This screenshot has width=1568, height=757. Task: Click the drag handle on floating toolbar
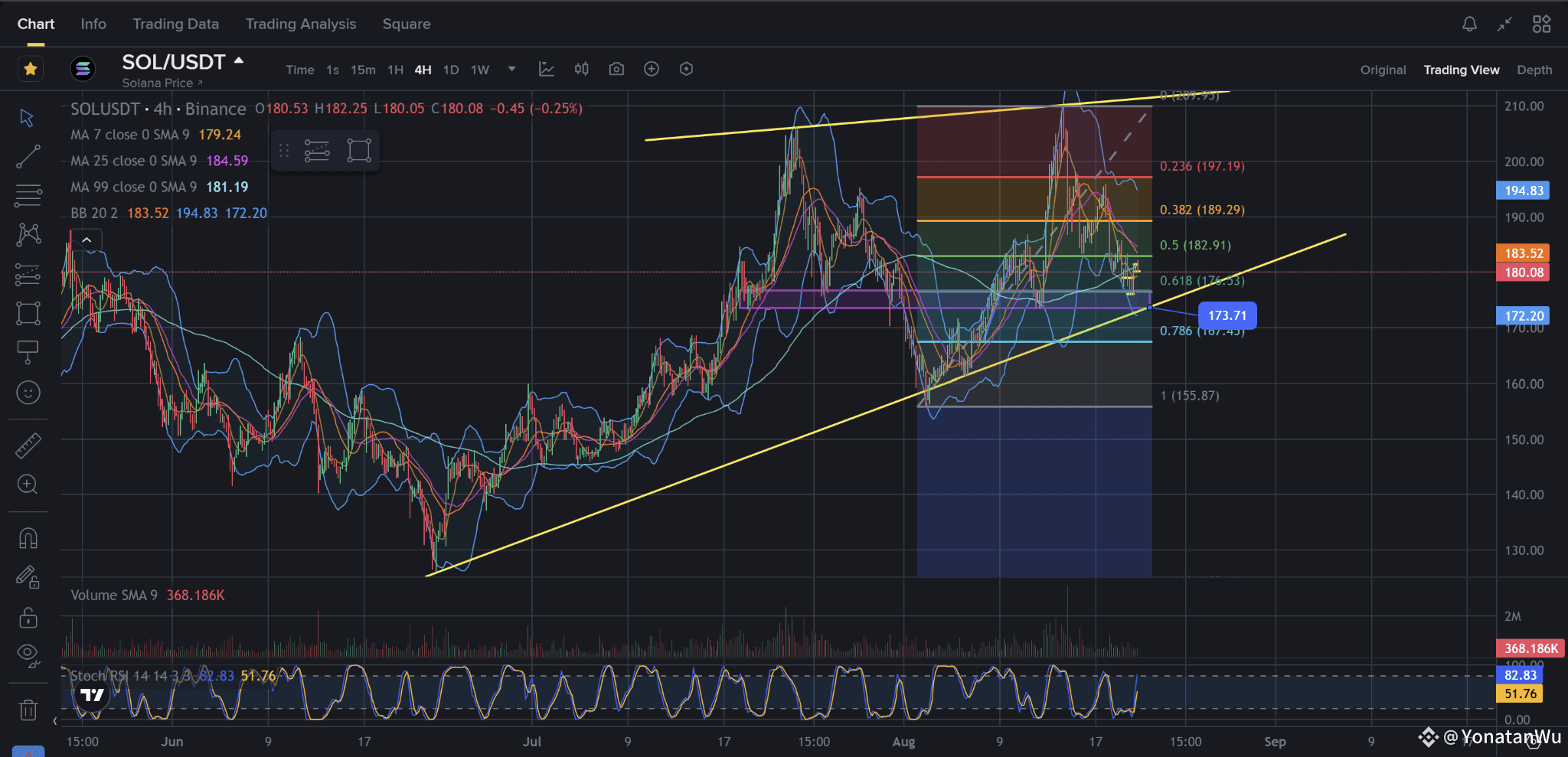pos(284,151)
